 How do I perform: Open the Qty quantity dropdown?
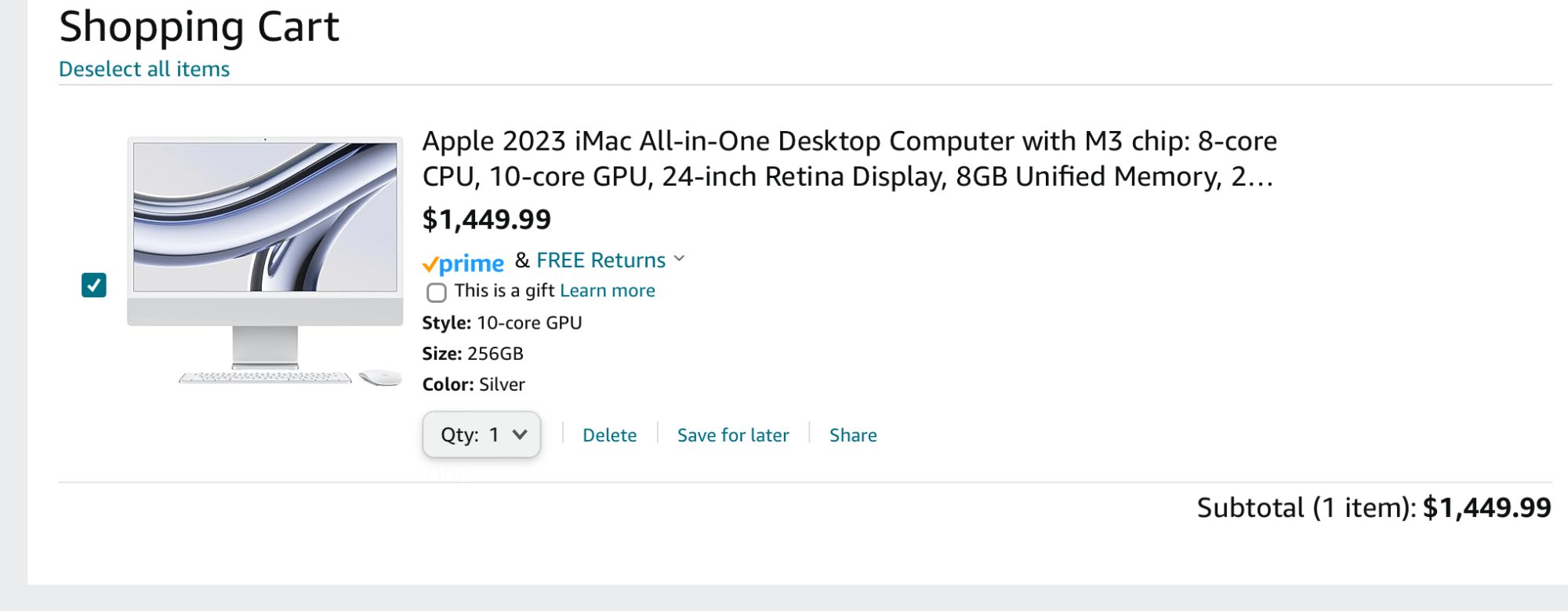coord(481,435)
